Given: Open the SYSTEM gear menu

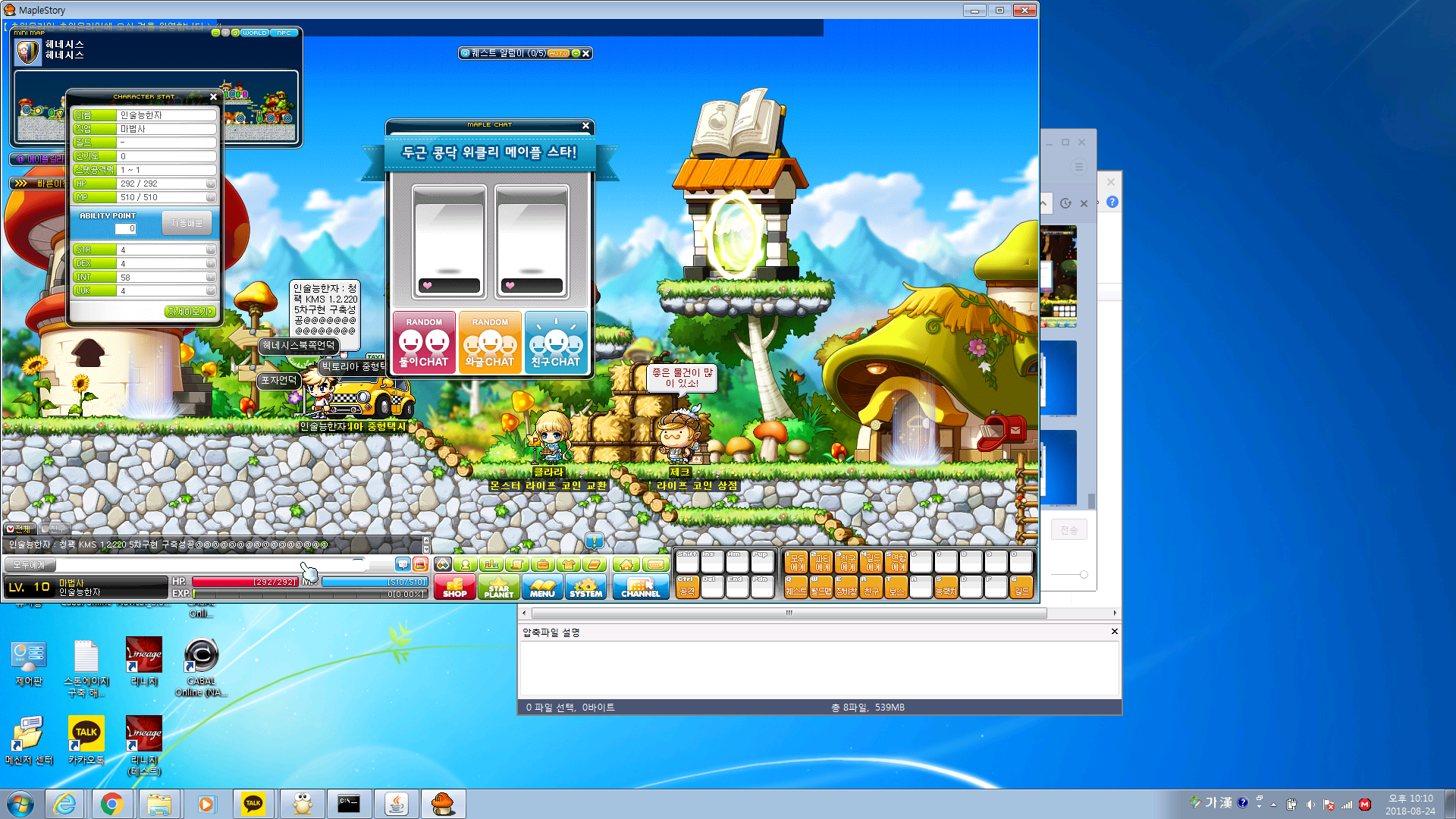Looking at the screenshot, I should (x=585, y=587).
